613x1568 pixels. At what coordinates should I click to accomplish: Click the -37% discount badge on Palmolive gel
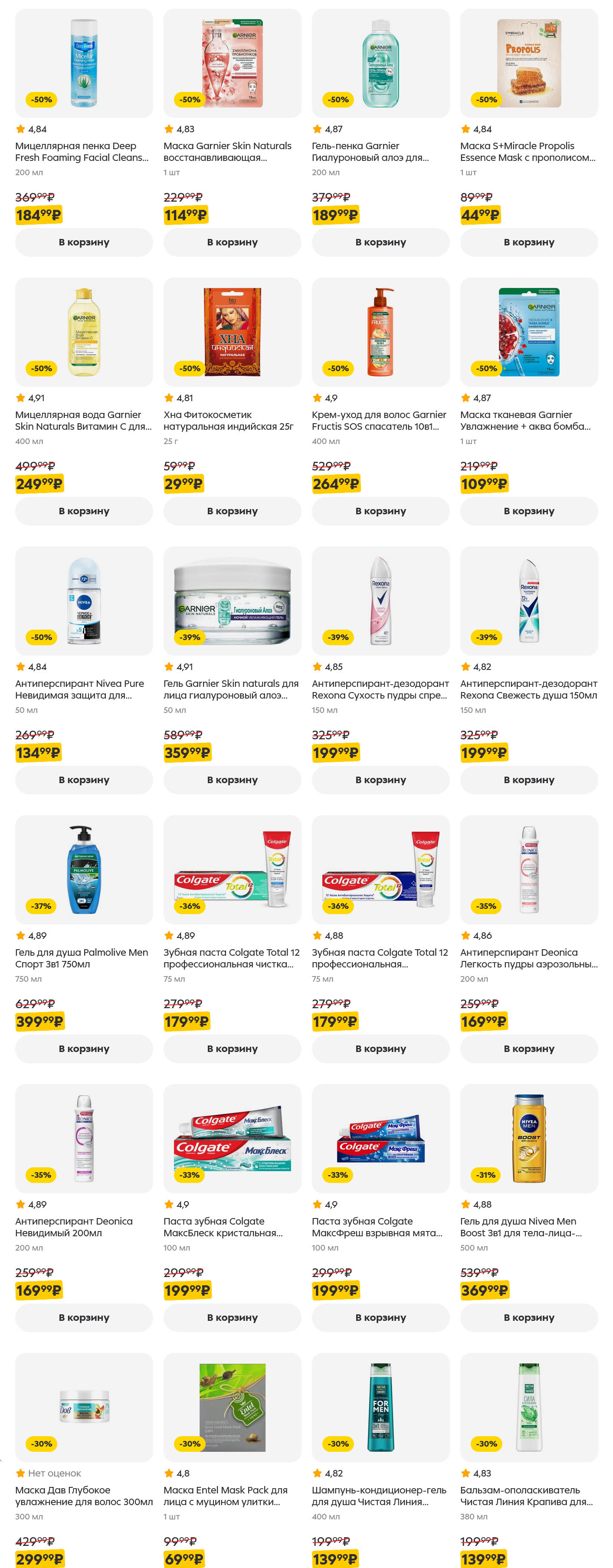coord(41,906)
